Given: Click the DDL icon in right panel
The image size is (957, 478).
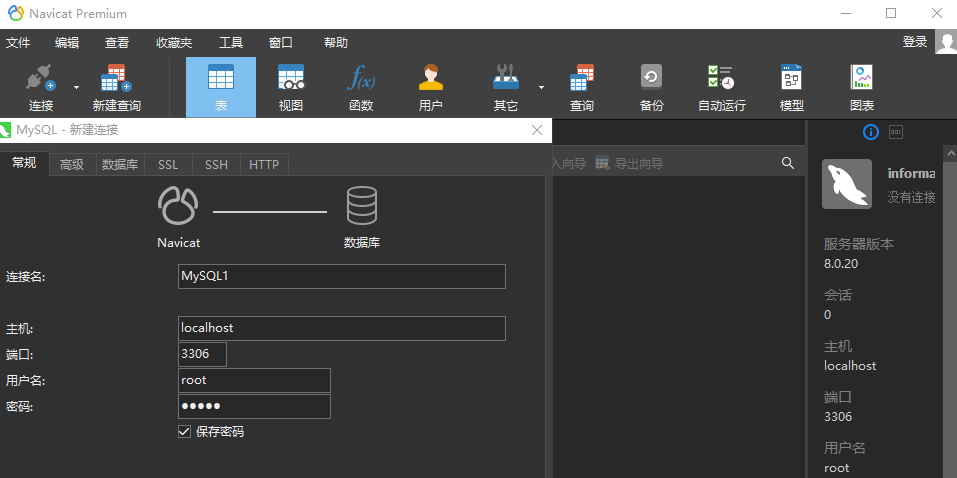Looking at the screenshot, I should pos(896,131).
